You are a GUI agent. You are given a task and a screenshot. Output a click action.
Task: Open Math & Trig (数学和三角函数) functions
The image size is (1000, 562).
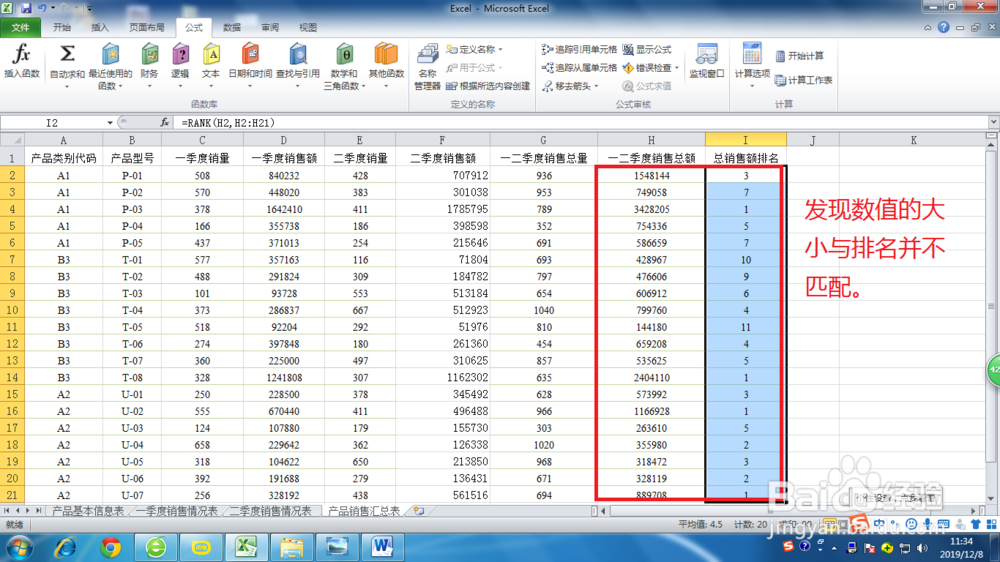pyautogui.click(x=344, y=66)
